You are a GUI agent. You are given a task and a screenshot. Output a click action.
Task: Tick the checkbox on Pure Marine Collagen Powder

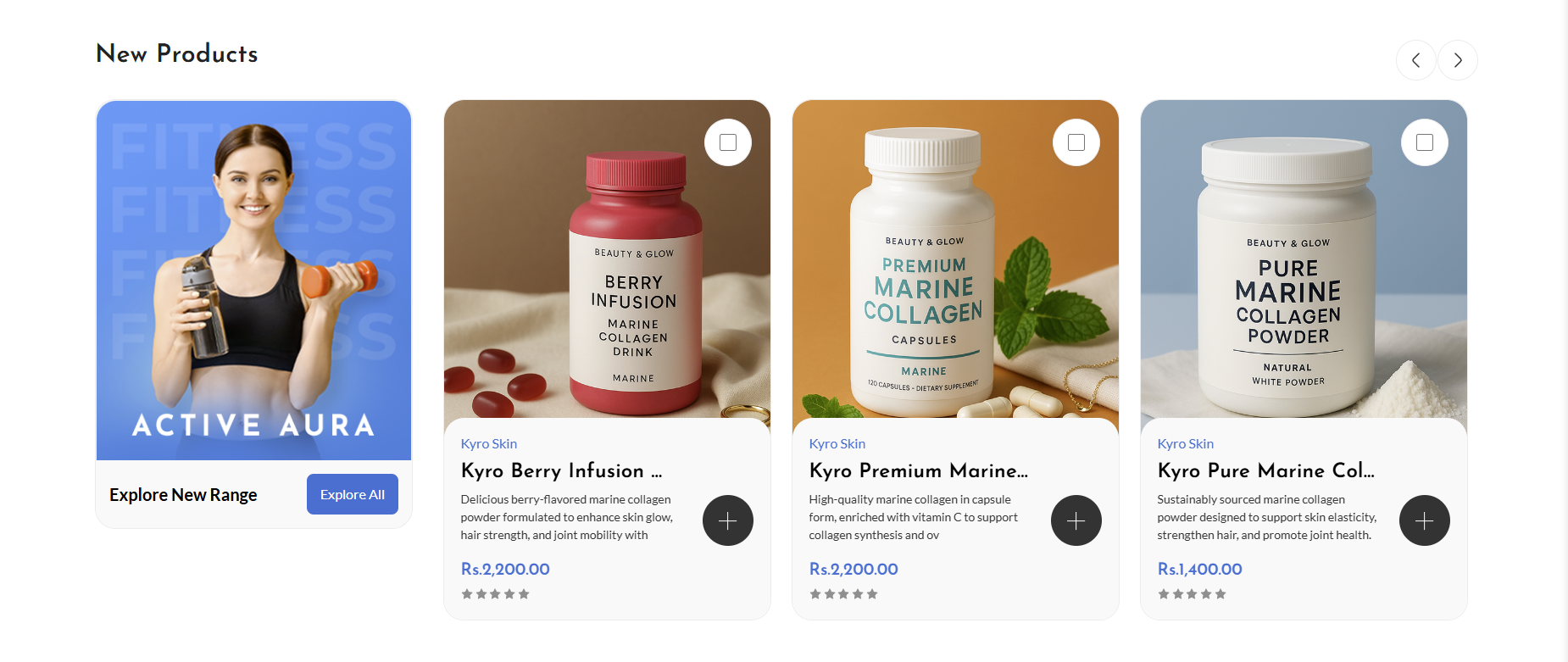click(1425, 142)
